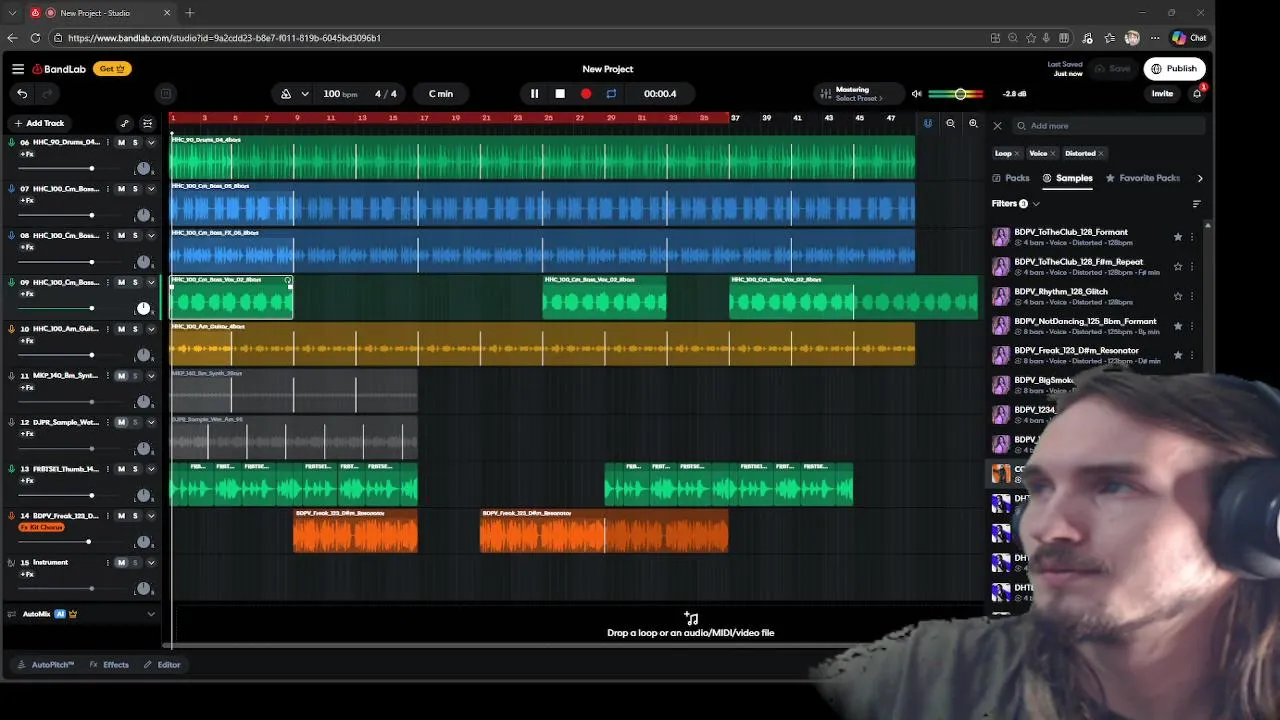Zoom out timeline with magnifier minus
This screenshot has height=720, width=1280.
coord(951,124)
